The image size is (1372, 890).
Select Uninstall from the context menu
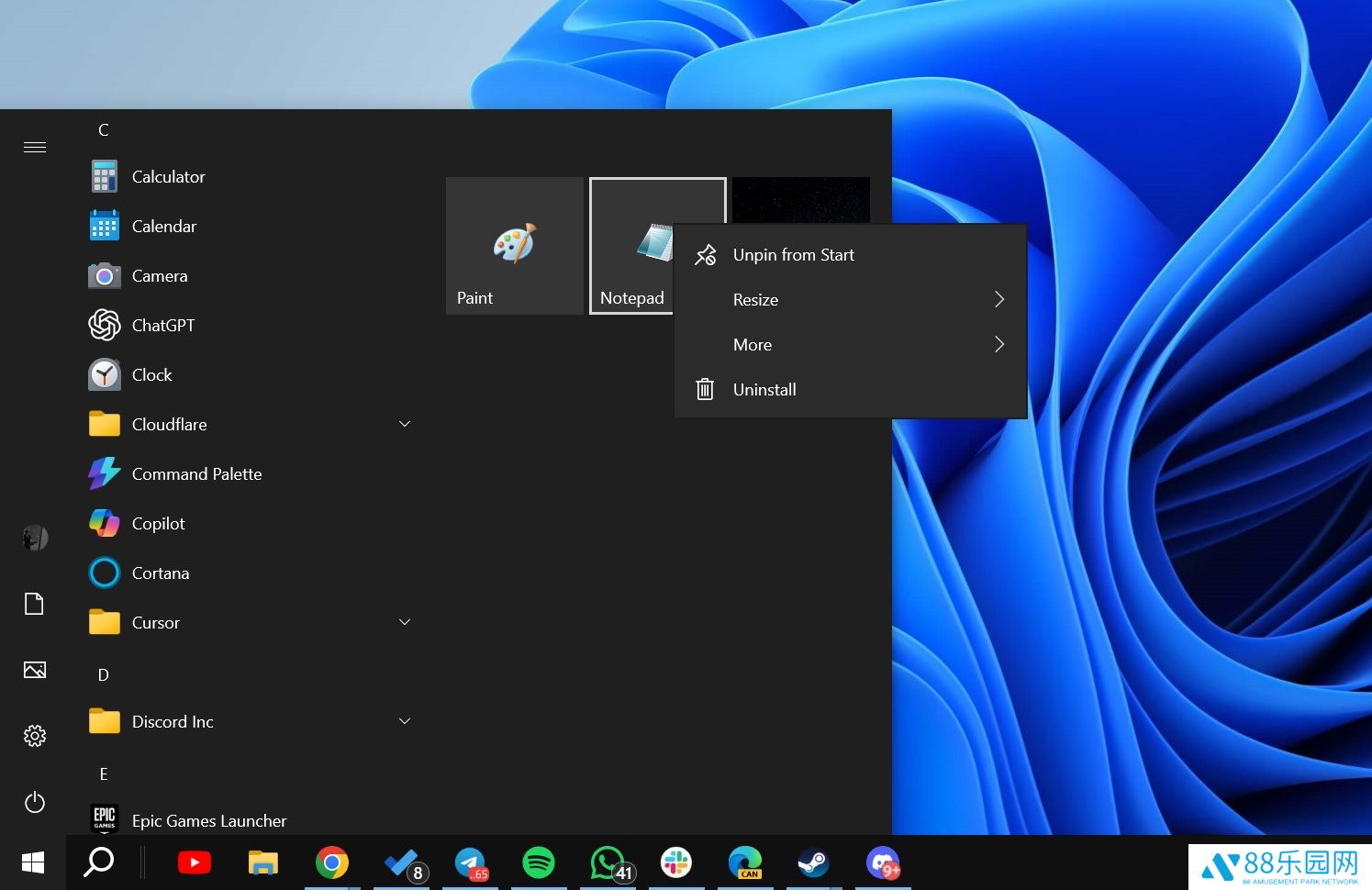click(x=764, y=390)
